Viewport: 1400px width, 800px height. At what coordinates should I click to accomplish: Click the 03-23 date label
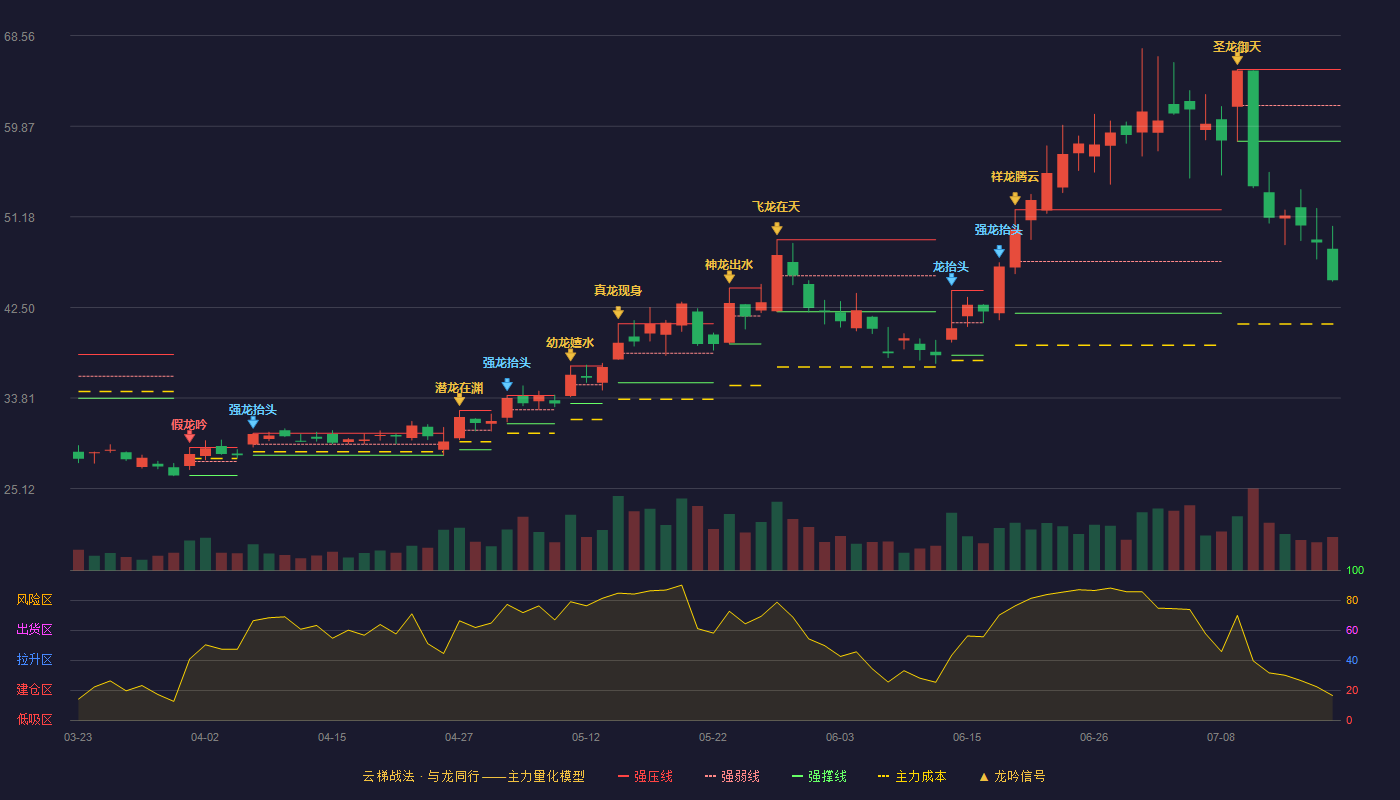[x=78, y=737]
